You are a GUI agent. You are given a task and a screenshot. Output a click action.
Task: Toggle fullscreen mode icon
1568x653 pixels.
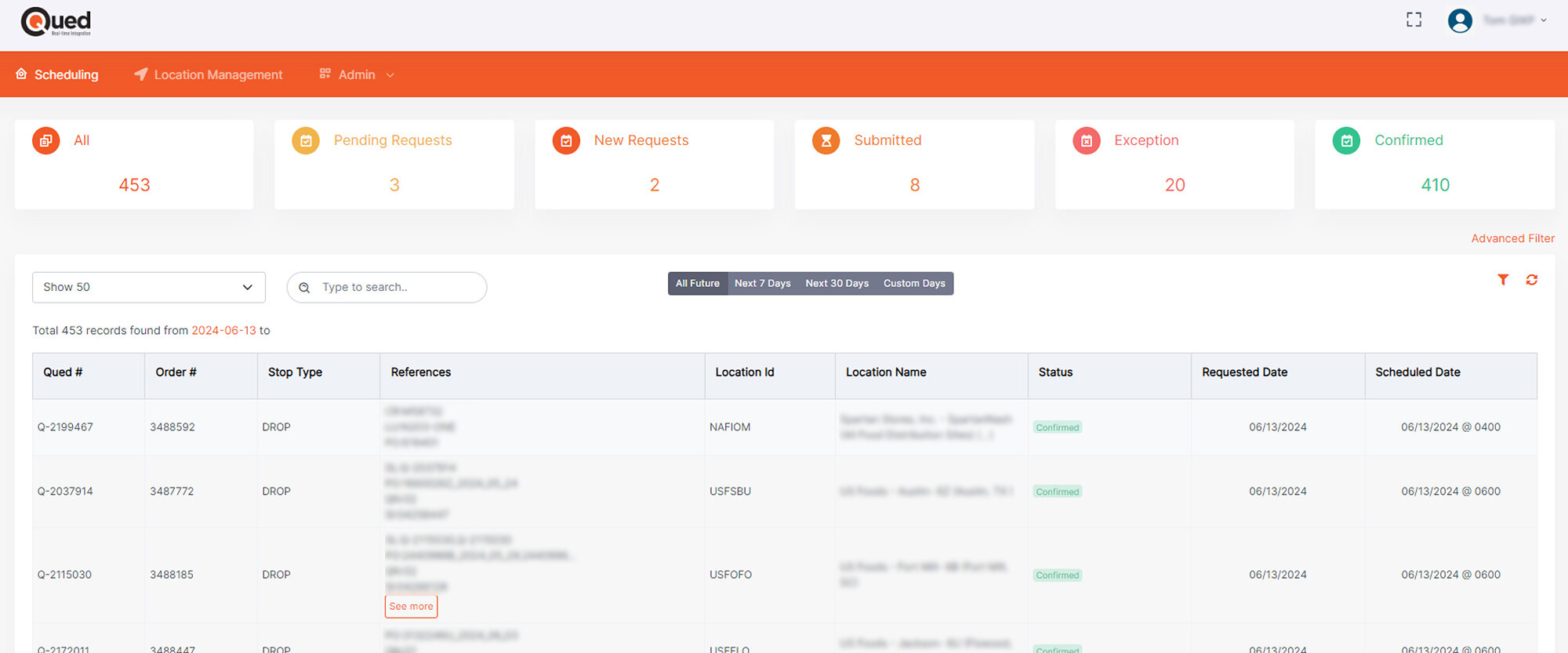[1414, 20]
